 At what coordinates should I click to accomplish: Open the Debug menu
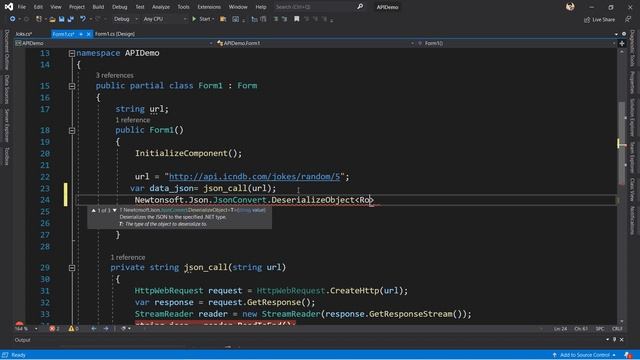tap(119, 7)
